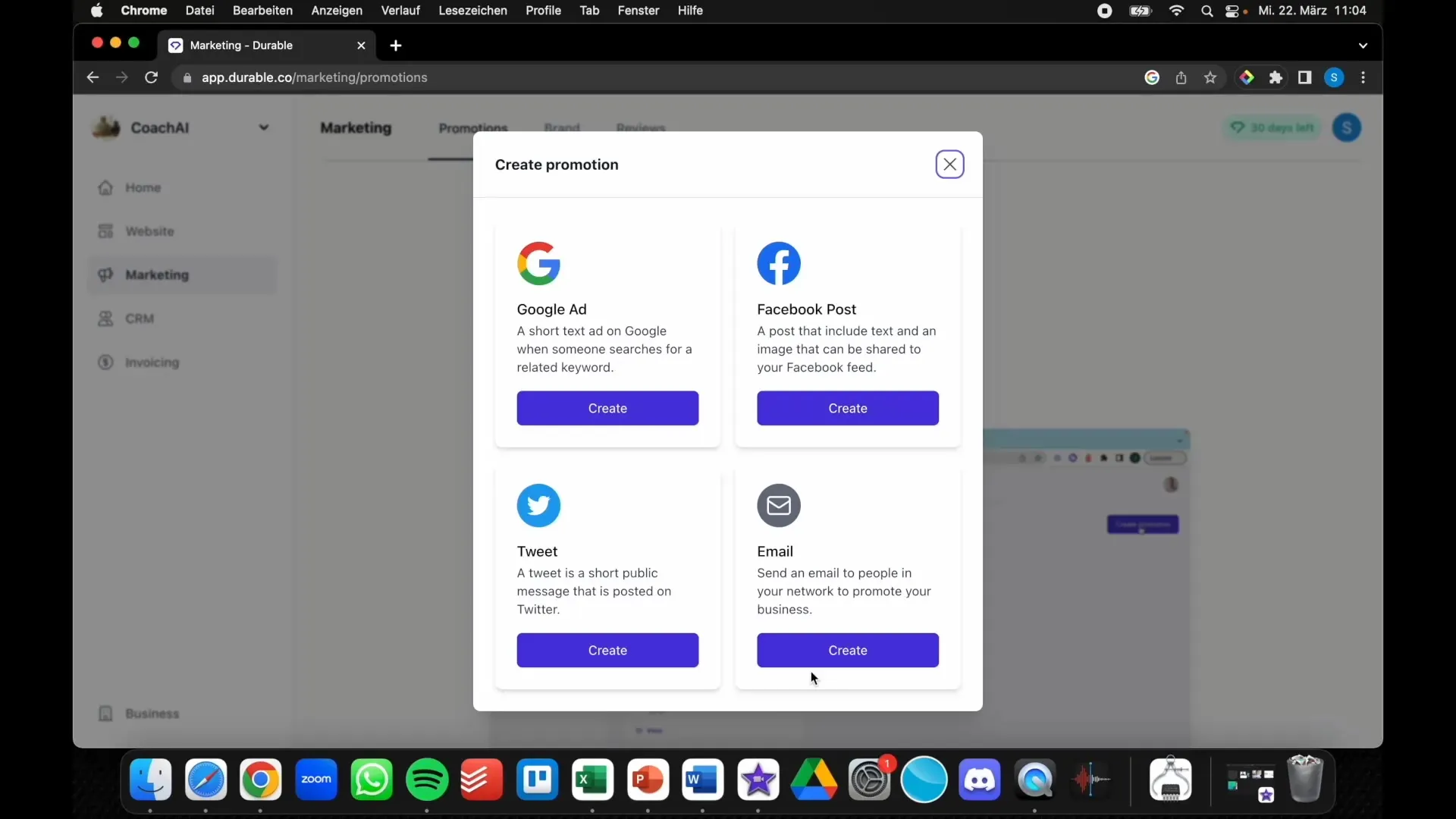The image size is (1456, 819).
Task: Open Finder from the dock
Action: 150,780
